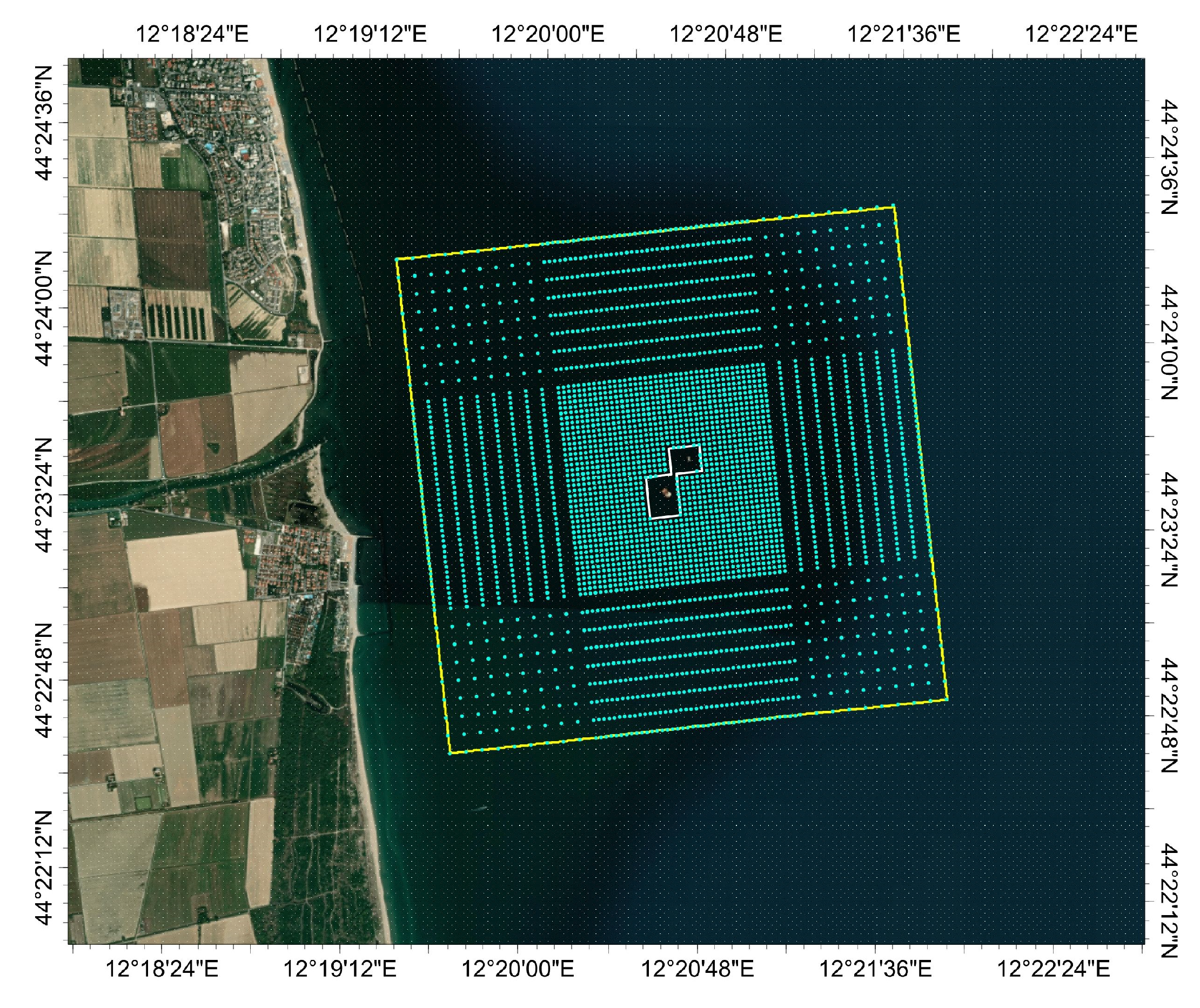Image resolution: width=1200 pixels, height=1008 pixels.
Task: Click inside the upper white-outlined square
Action: click(685, 459)
